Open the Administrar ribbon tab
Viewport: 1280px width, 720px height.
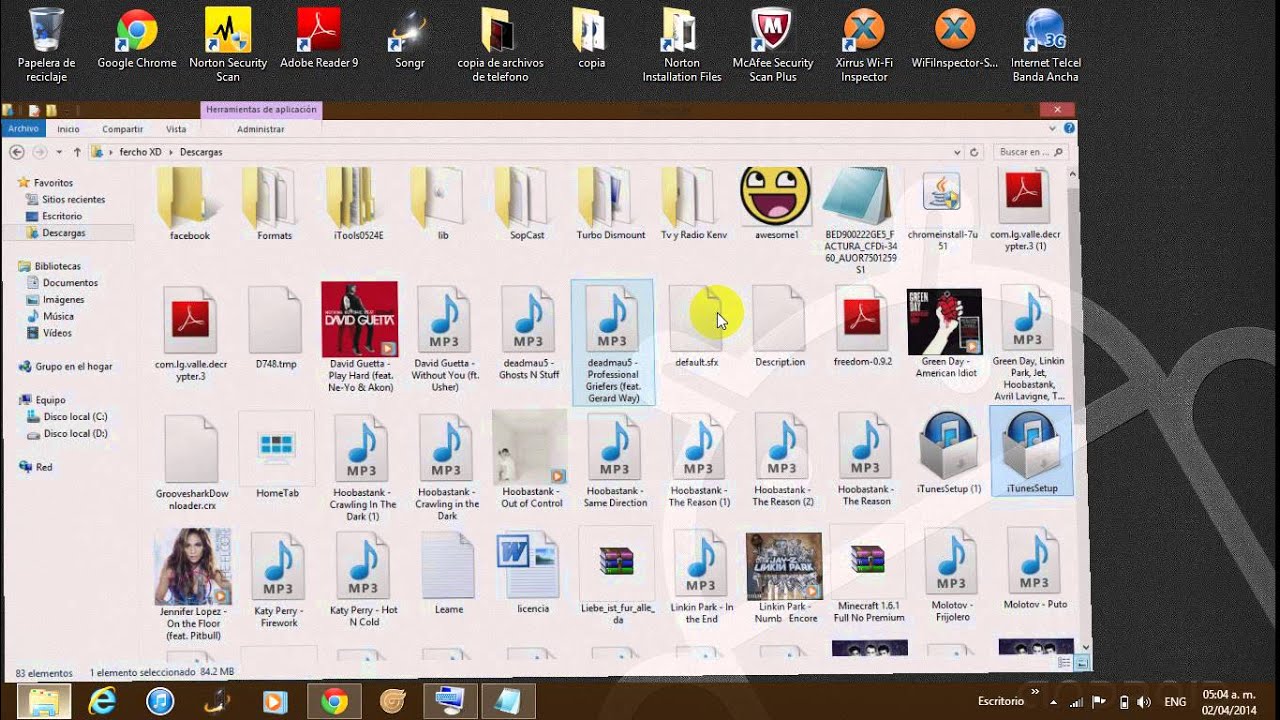pos(261,129)
